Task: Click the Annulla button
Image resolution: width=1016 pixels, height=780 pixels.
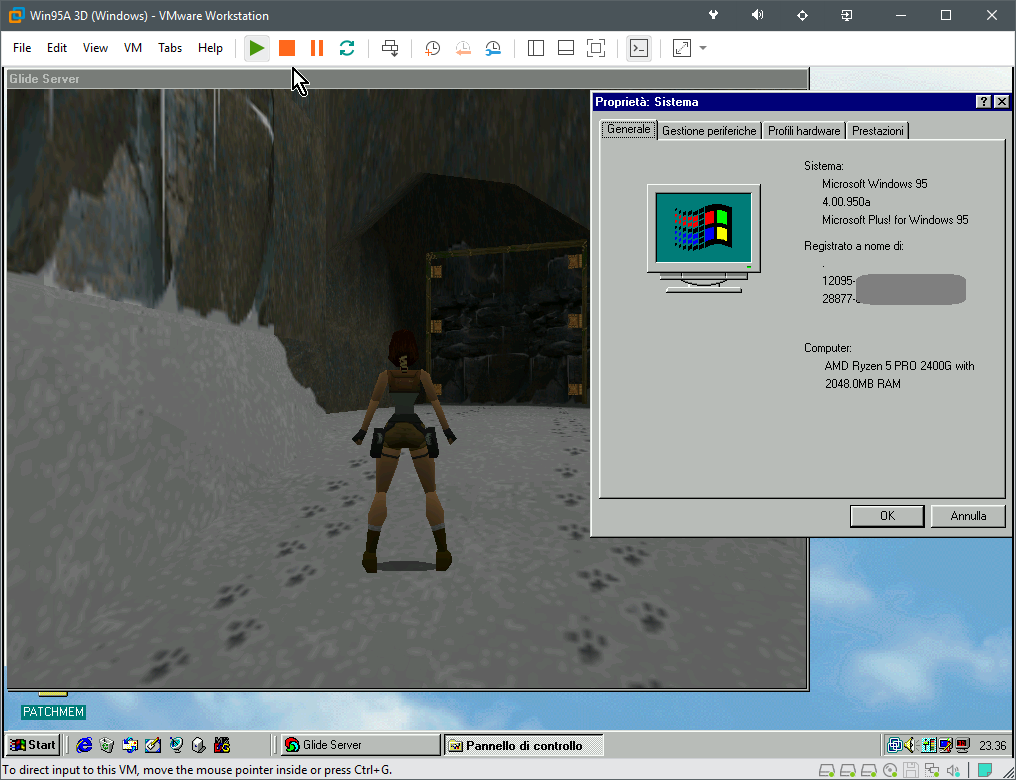Action: click(x=968, y=516)
